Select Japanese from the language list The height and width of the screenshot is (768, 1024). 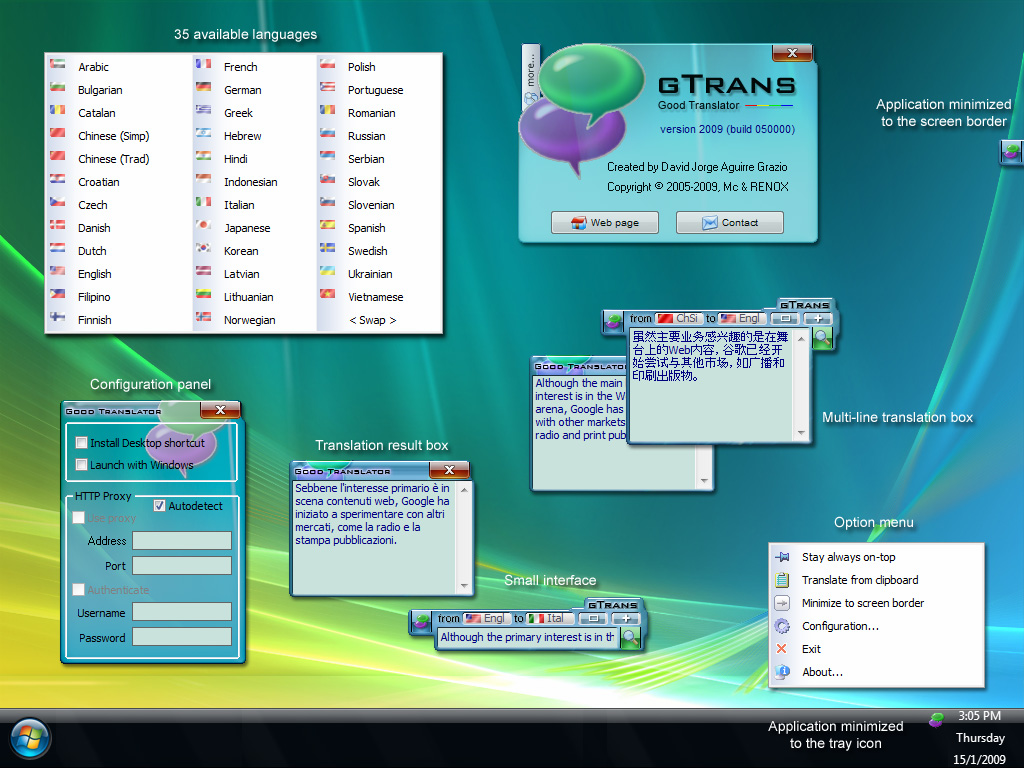(247, 228)
